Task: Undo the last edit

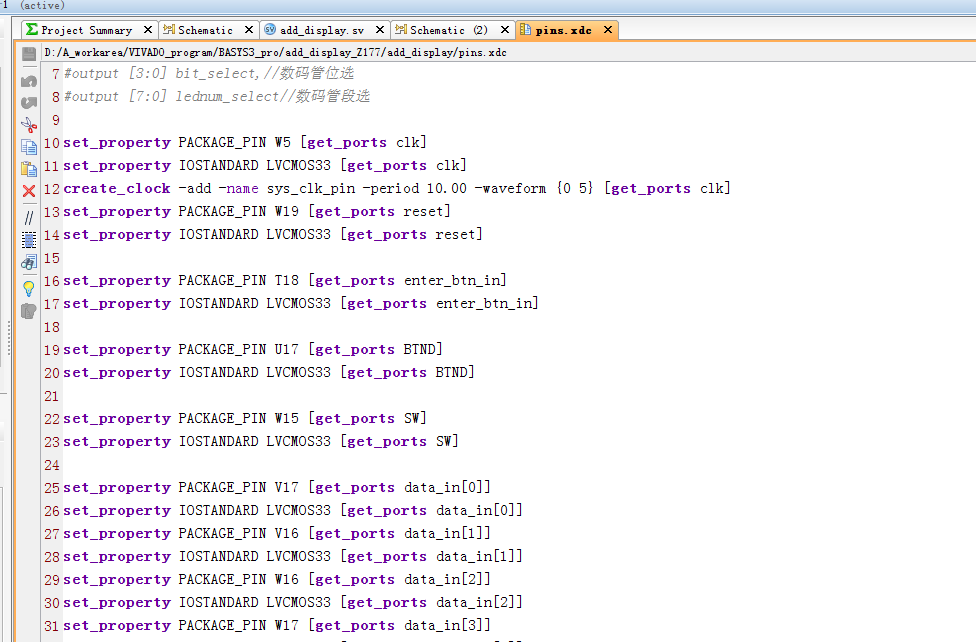Action: pos(29,80)
